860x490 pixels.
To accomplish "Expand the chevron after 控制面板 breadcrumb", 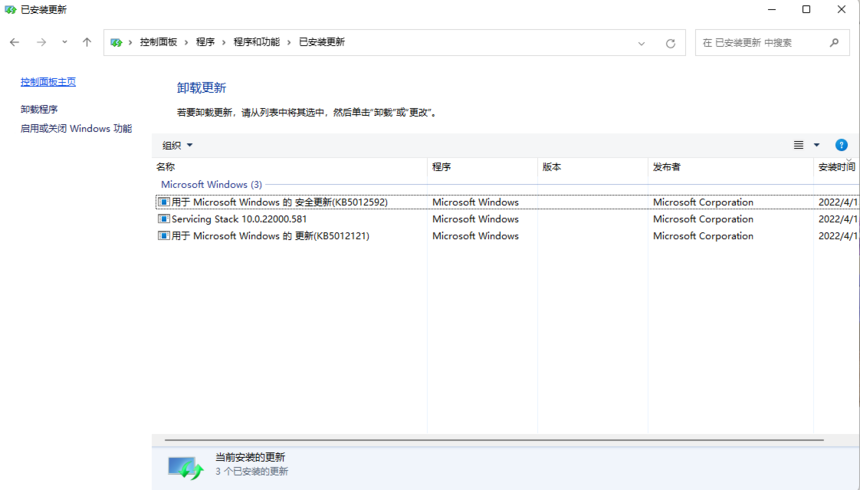I will click(x=186, y=42).
